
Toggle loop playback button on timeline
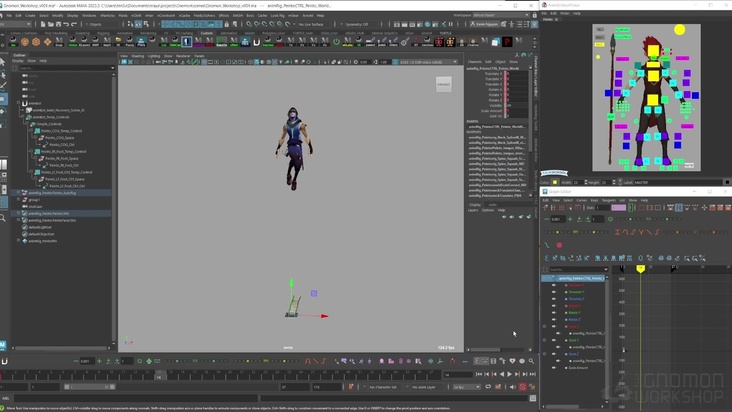[x=488, y=387]
